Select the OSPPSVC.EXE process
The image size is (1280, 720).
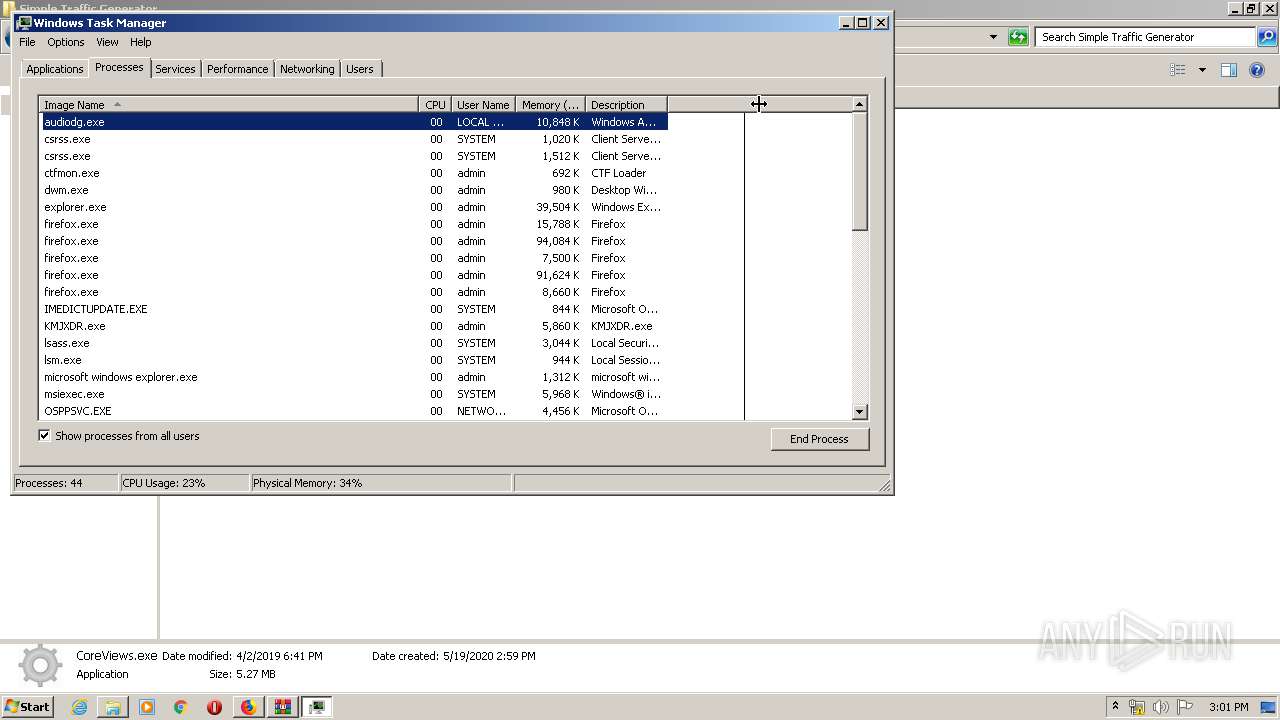coord(354,411)
